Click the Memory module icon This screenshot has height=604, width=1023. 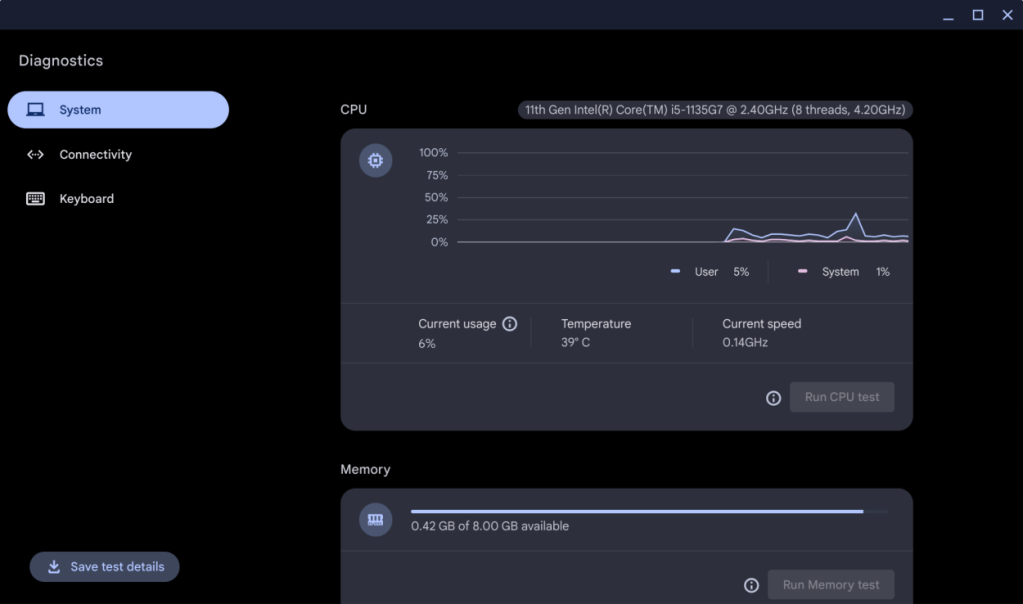[376, 520]
